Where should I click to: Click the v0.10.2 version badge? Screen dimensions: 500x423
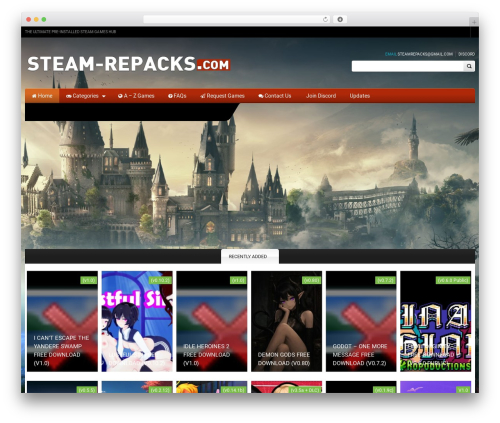point(161,280)
